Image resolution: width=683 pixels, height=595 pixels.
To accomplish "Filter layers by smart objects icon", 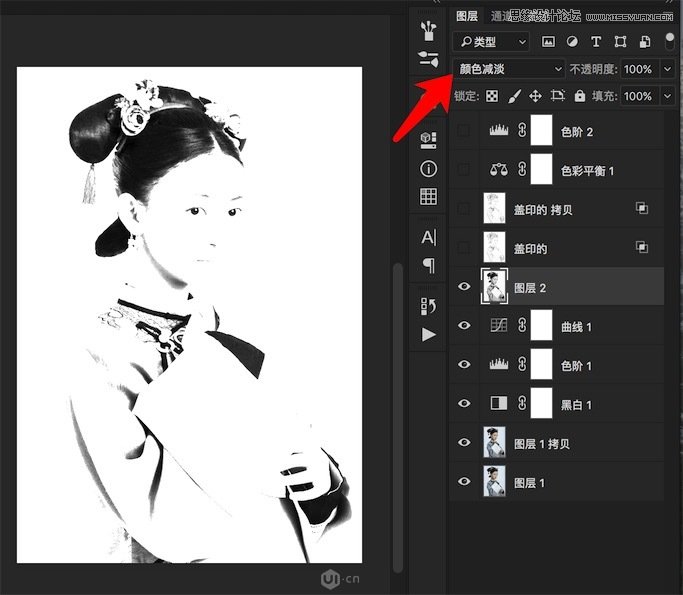I will pyautogui.click(x=645, y=42).
